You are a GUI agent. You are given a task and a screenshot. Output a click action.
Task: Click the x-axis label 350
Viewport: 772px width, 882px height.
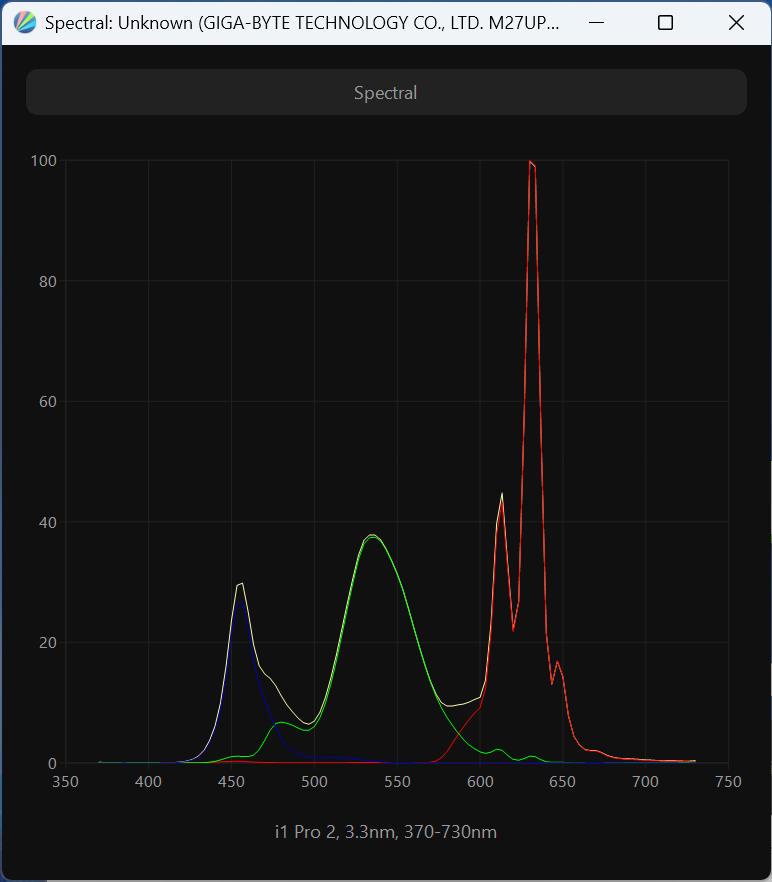[66, 782]
